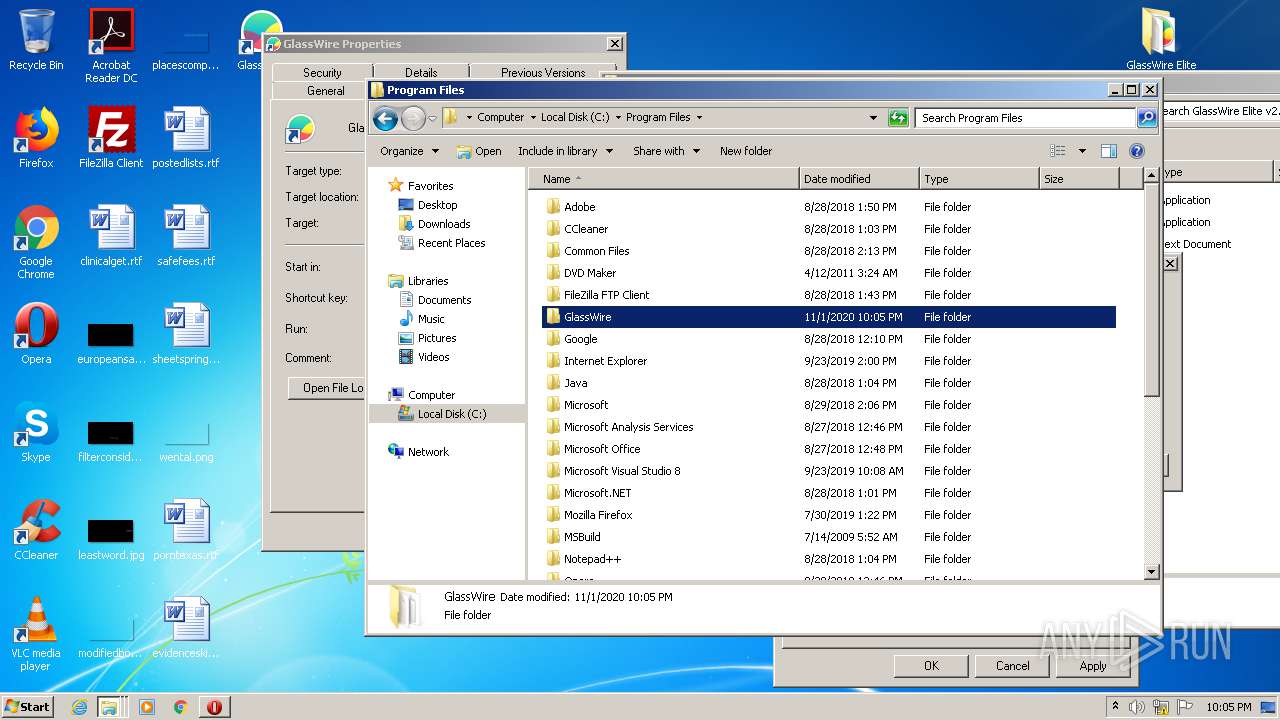Launch FileZilla Client desktop shortcut
The height and width of the screenshot is (720, 1280).
(x=111, y=137)
